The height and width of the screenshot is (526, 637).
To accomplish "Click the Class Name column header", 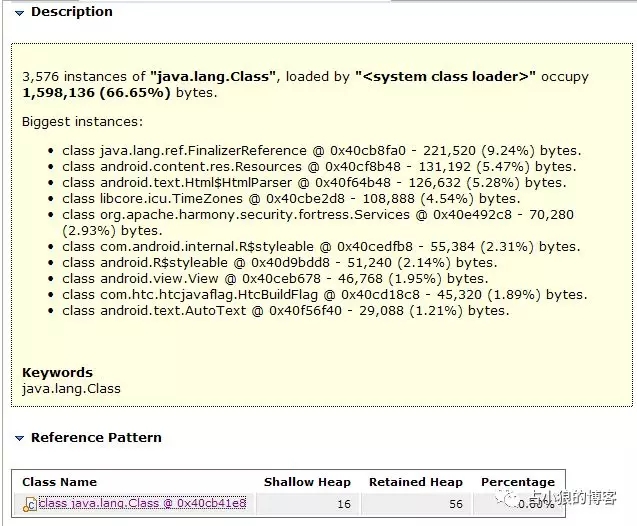I will tap(59, 482).
